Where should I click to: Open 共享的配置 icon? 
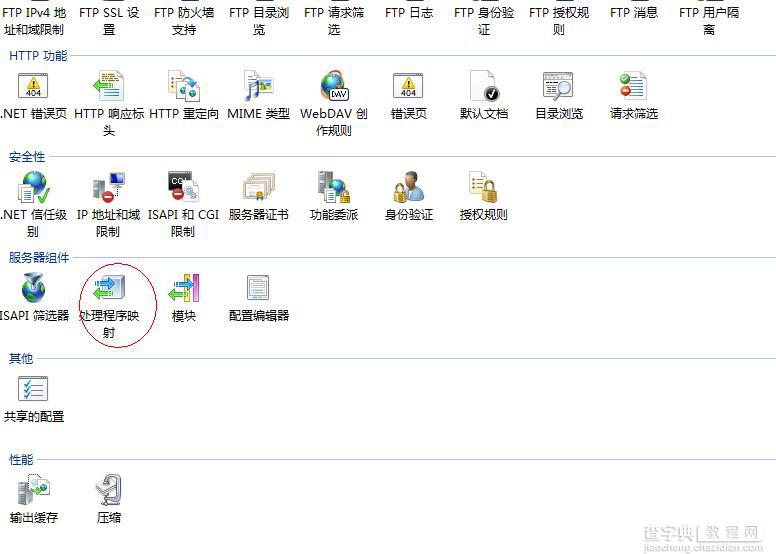[x=33, y=389]
